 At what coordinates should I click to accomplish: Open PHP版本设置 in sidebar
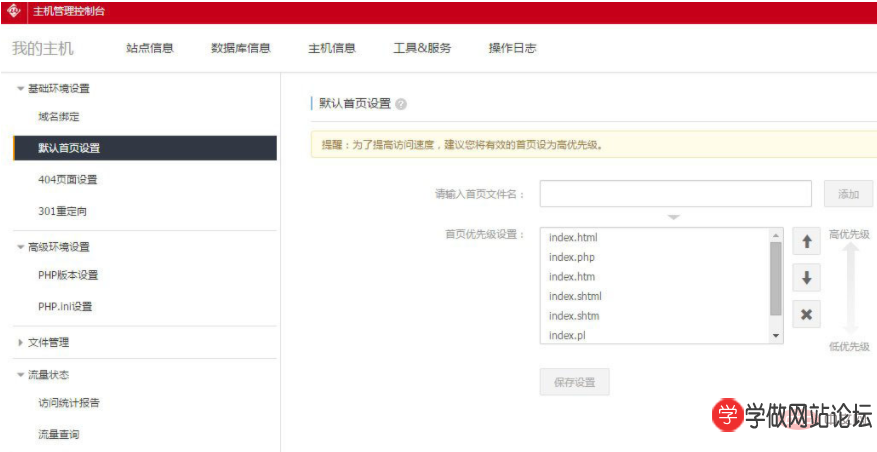tap(68, 275)
